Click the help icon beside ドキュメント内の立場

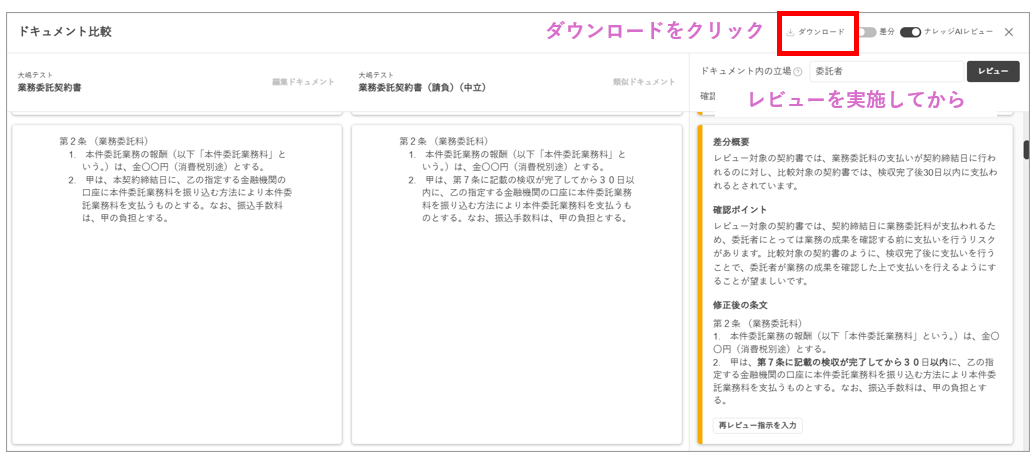[x=798, y=72]
